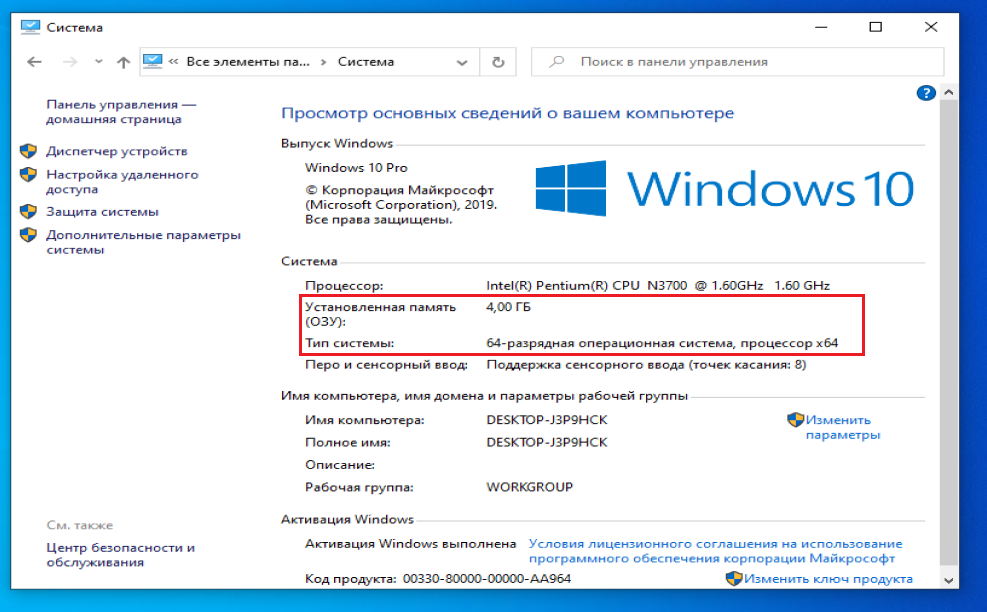
Task: Click product code '00330-80000-00000-AA964'
Action: point(487,579)
